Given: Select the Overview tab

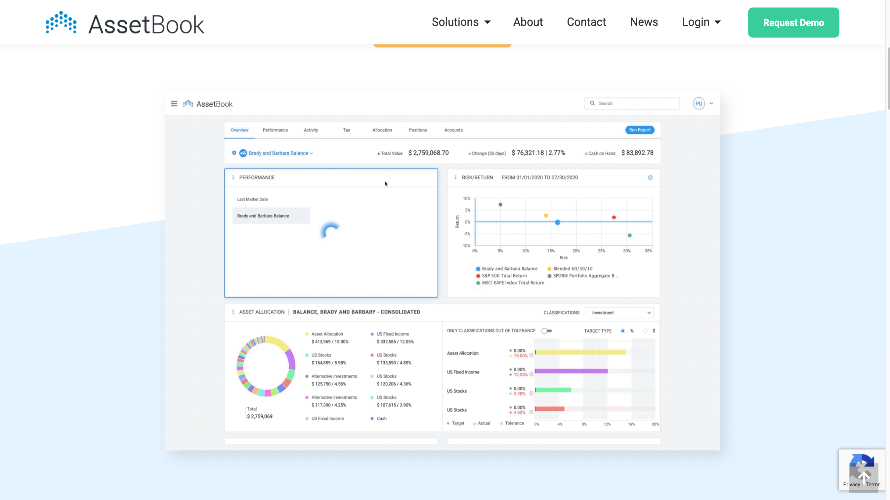Looking at the screenshot, I should [240, 130].
